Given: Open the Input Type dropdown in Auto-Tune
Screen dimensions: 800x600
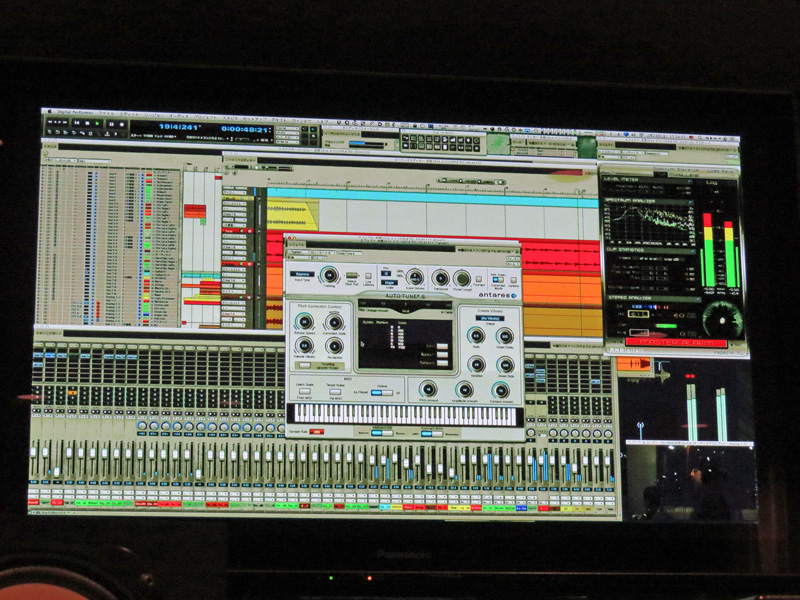Looking at the screenshot, I should click(303, 274).
